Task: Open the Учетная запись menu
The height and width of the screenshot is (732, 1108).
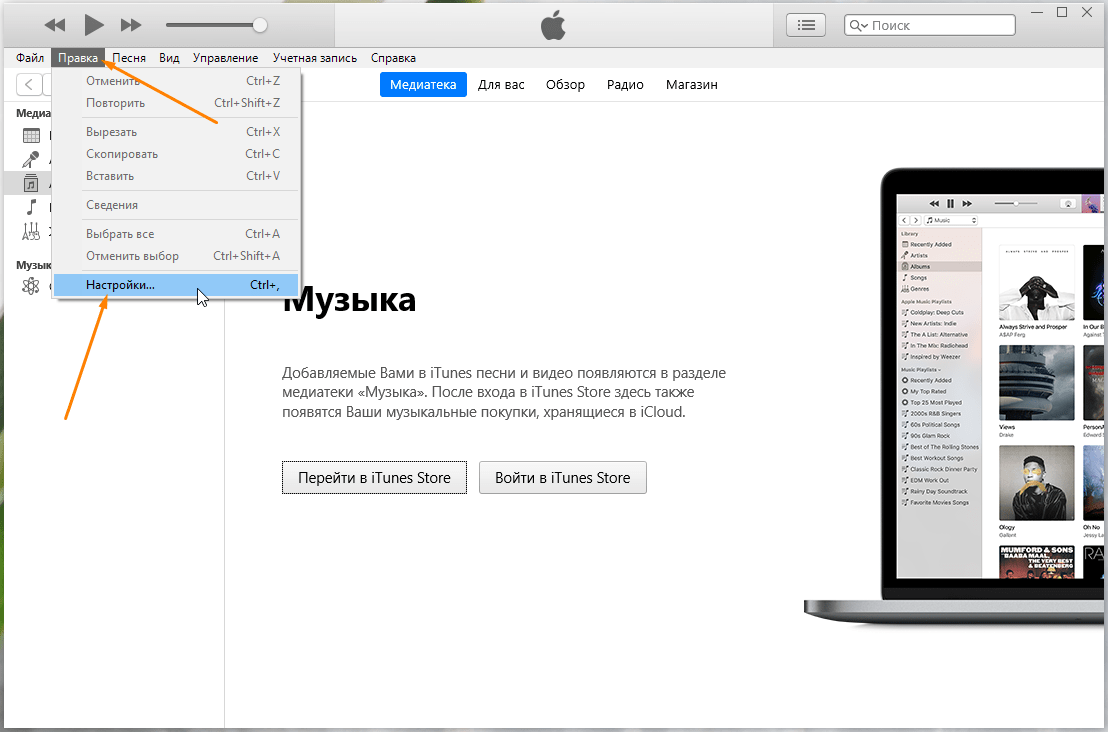Action: coord(314,58)
